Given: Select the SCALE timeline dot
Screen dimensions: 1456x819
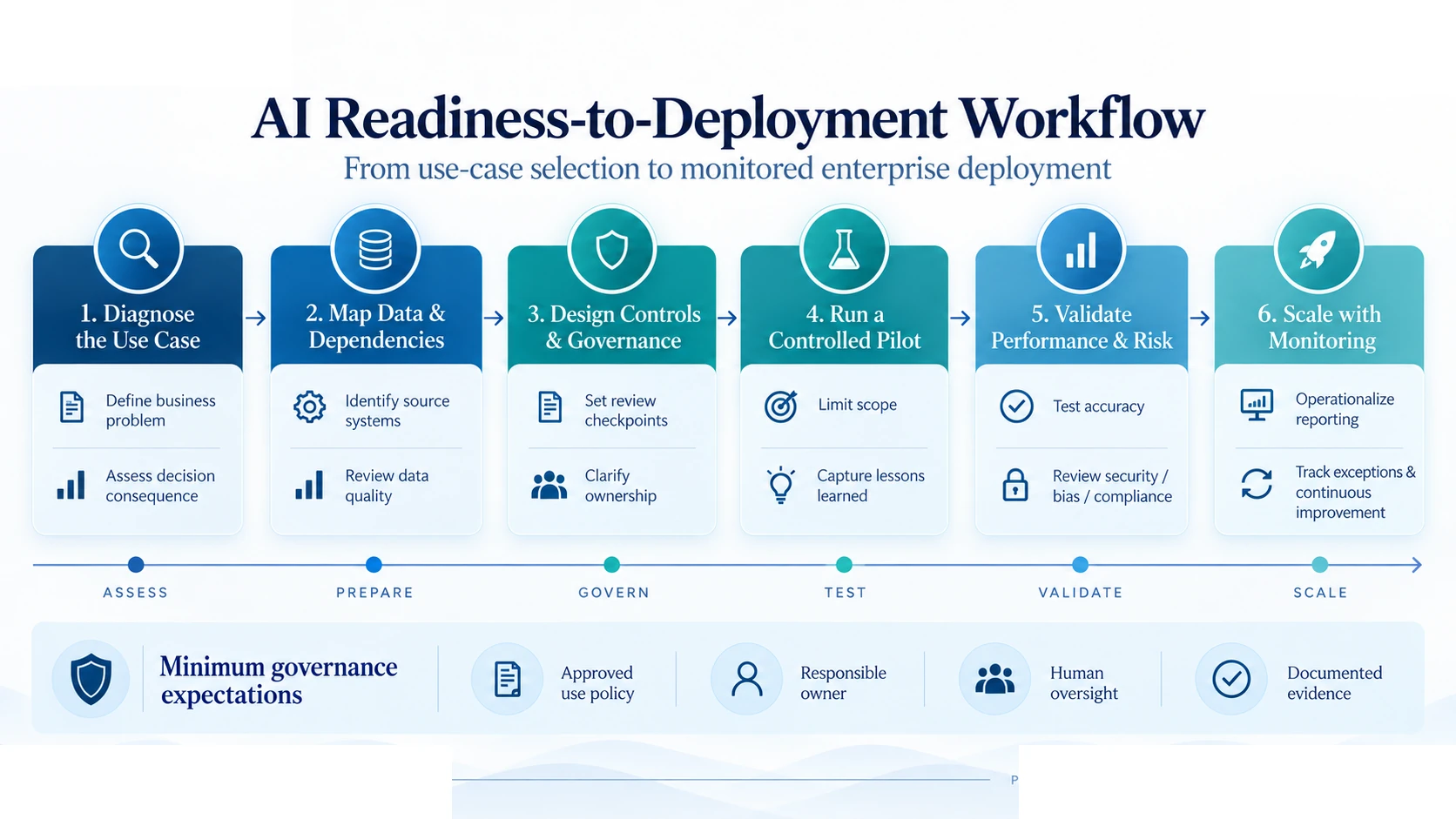Looking at the screenshot, I should pos(1319,565).
